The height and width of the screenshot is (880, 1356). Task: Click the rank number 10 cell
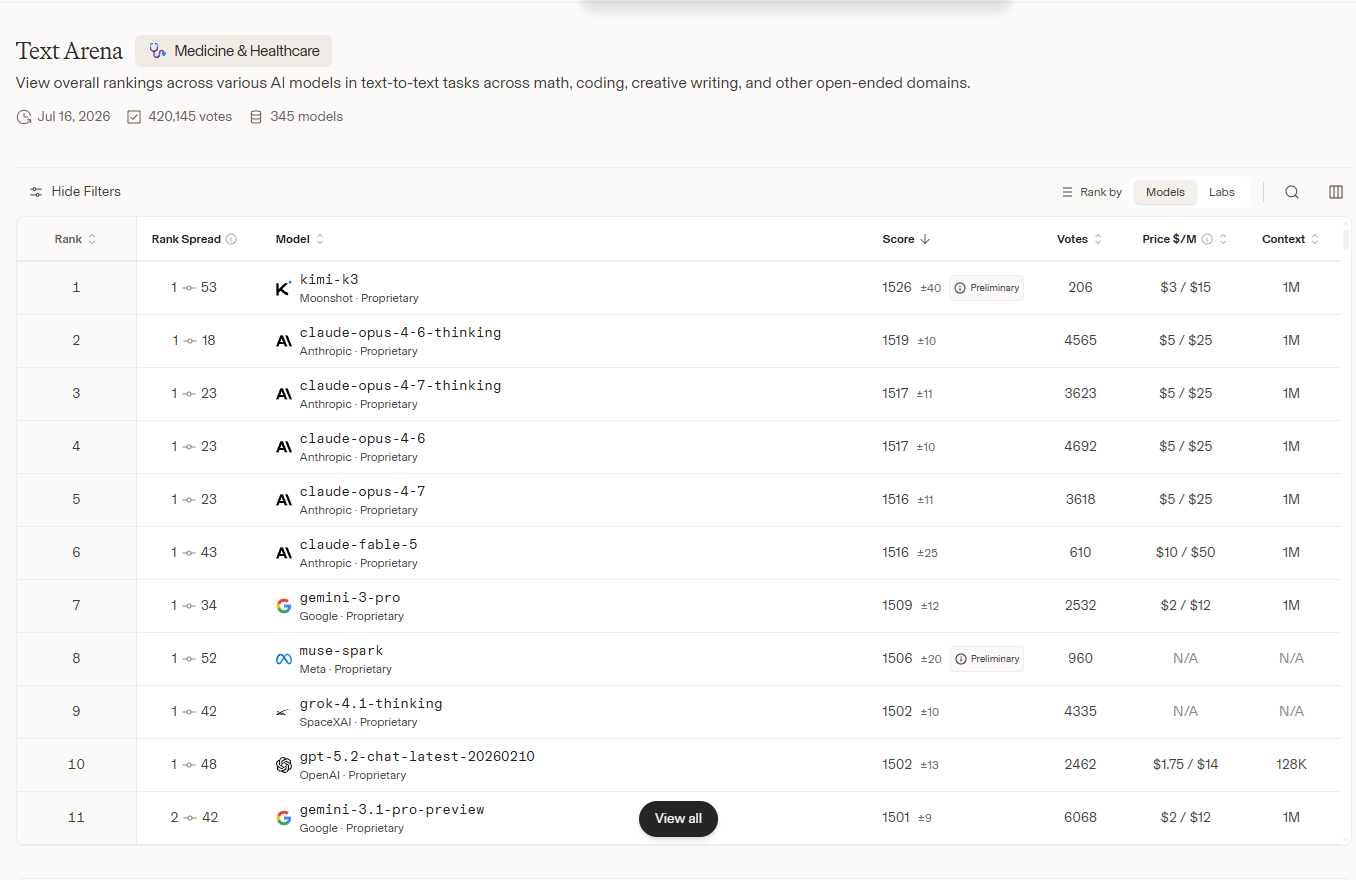[76, 765]
